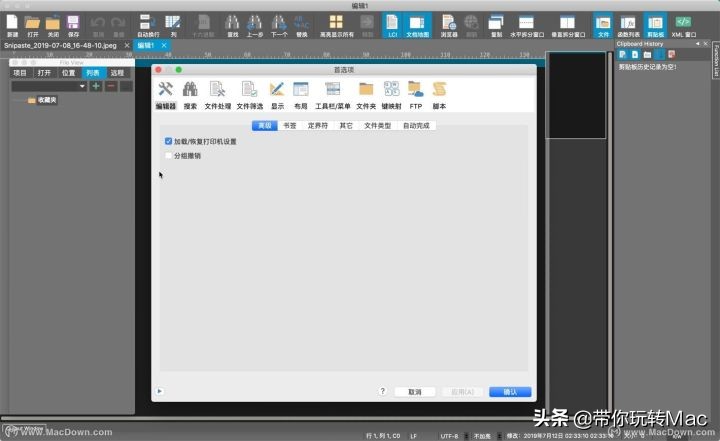Switch to the 定界符 Delimiters tab
720x441 pixels.
(x=318, y=125)
